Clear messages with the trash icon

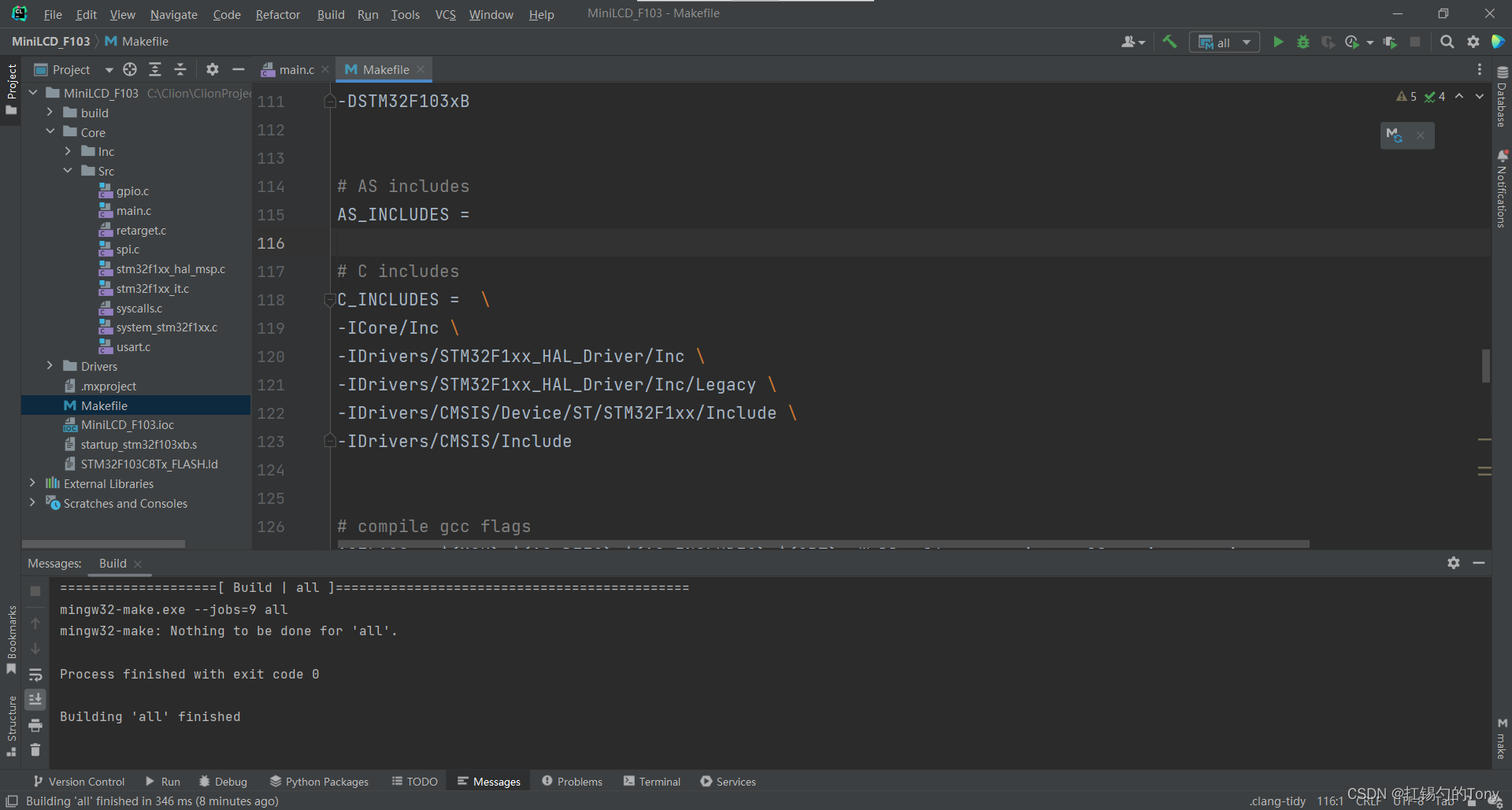35,749
